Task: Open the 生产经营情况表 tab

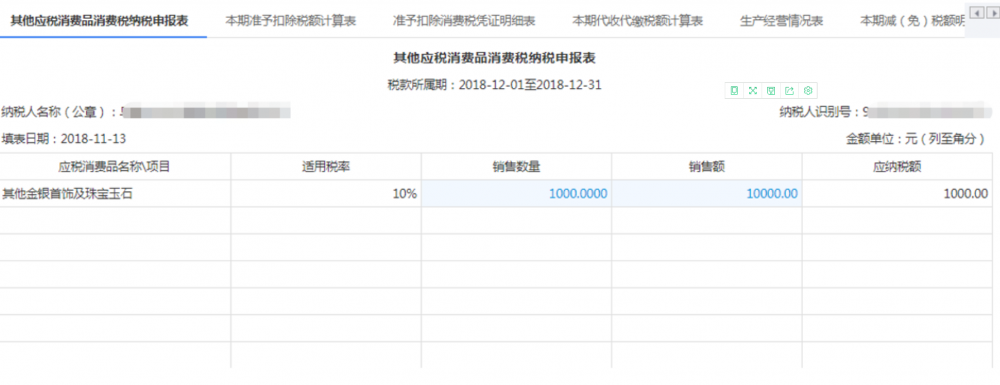Action: pos(782,20)
